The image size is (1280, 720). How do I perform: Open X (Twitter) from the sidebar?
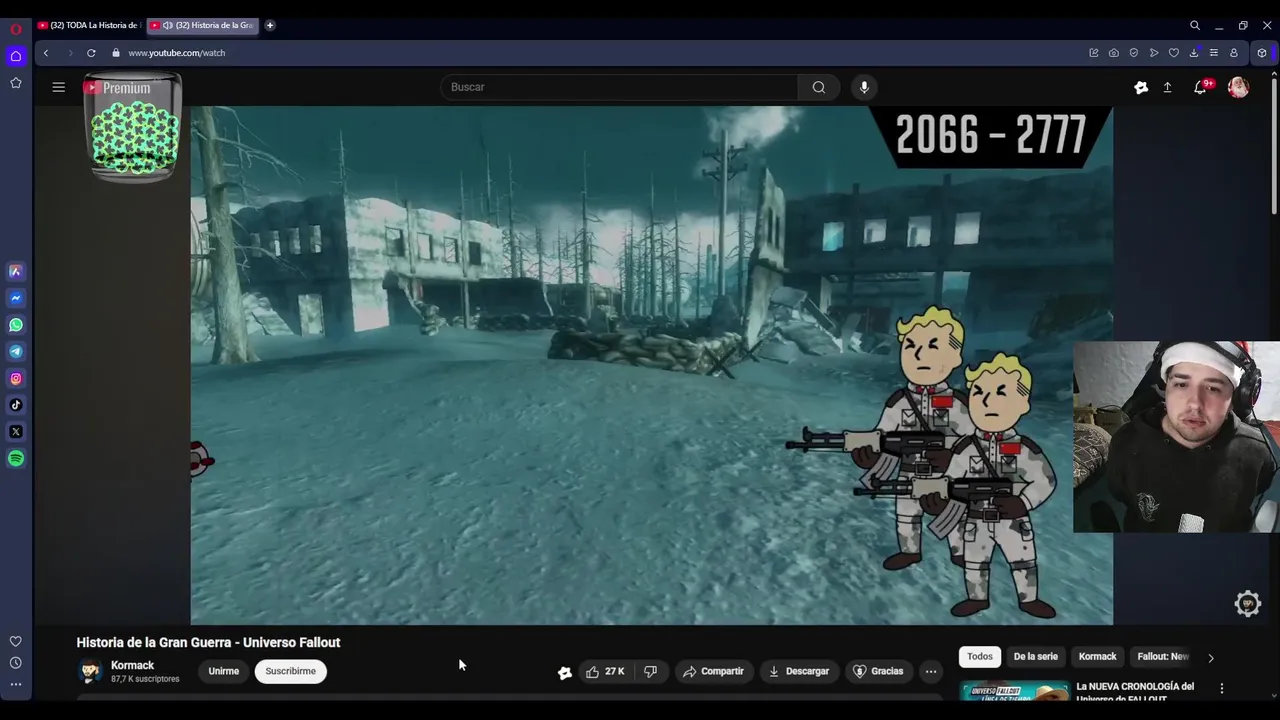click(x=16, y=432)
